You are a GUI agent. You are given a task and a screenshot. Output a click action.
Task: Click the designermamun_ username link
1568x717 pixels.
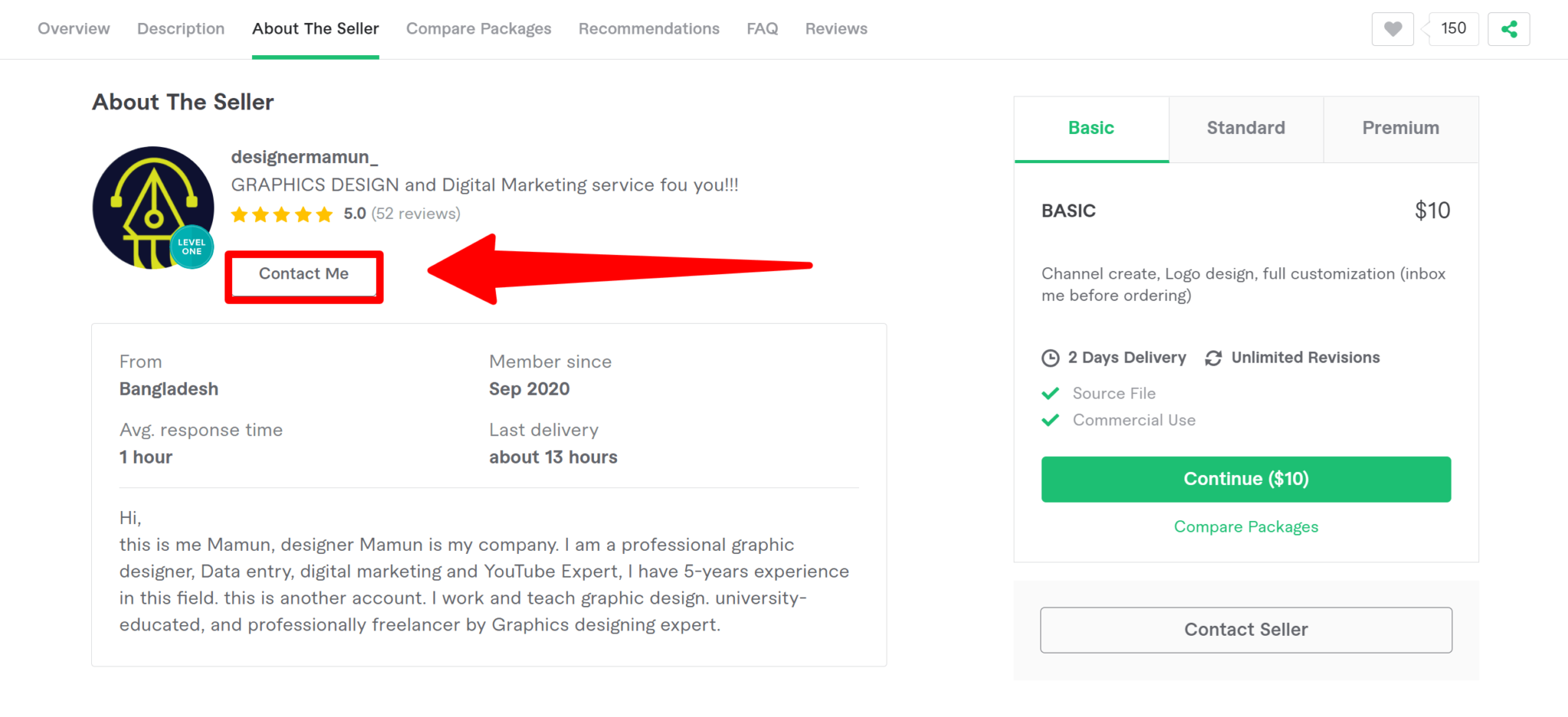click(305, 157)
